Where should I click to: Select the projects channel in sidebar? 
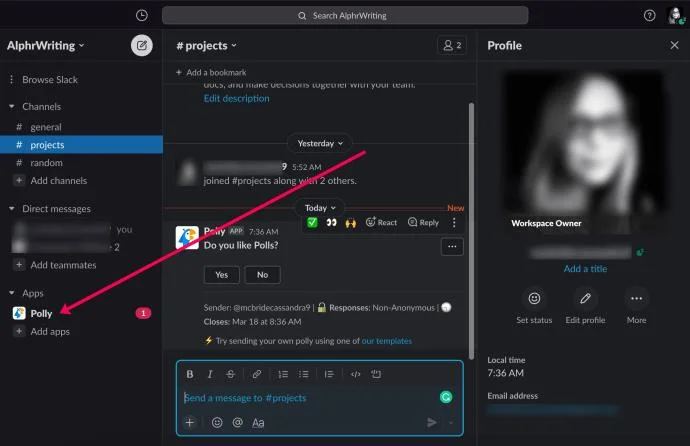(81, 145)
